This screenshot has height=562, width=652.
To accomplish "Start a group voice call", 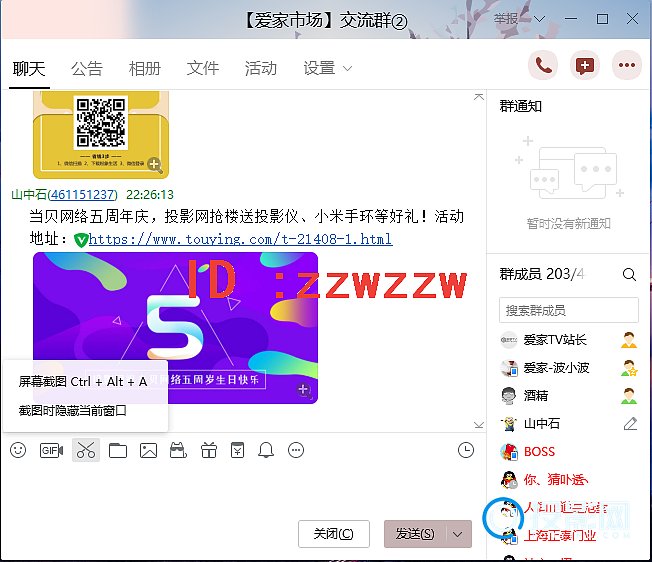I will pos(543,65).
